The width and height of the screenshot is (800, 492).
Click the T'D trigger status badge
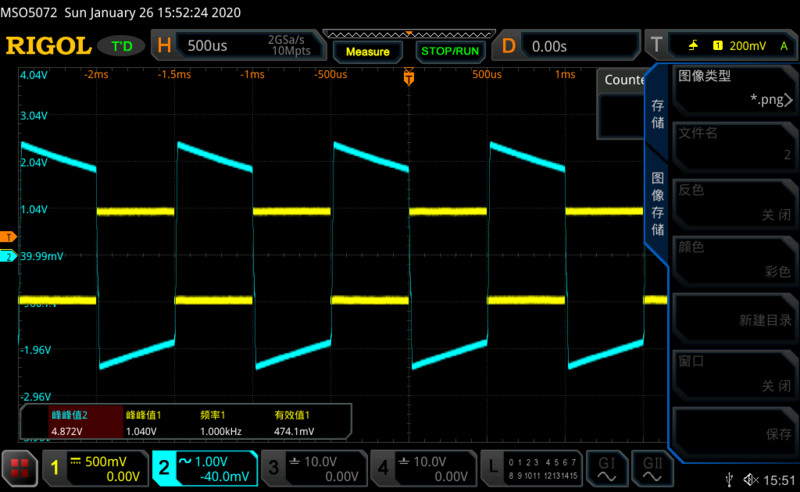[122, 46]
